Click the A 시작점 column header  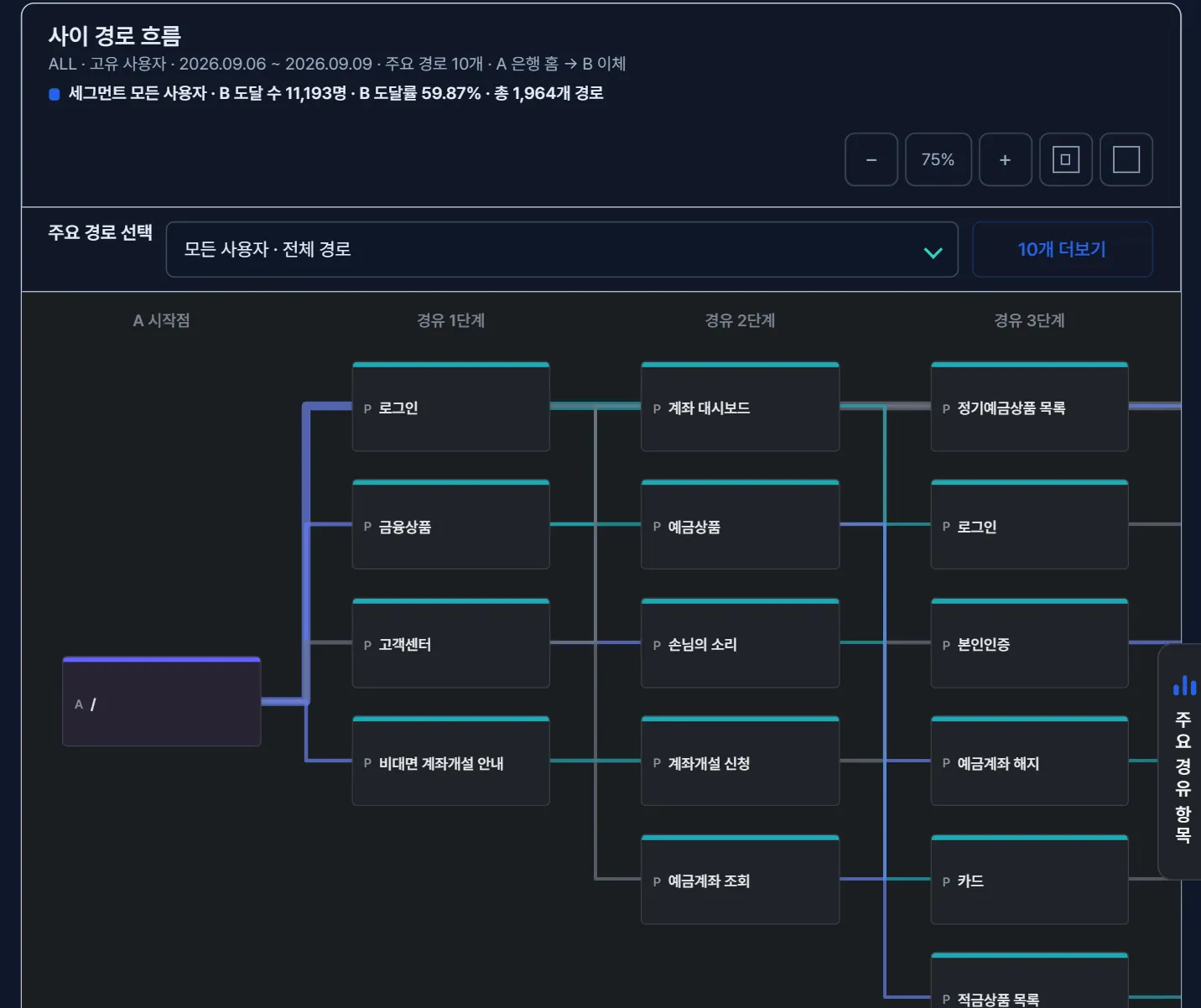(162, 320)
